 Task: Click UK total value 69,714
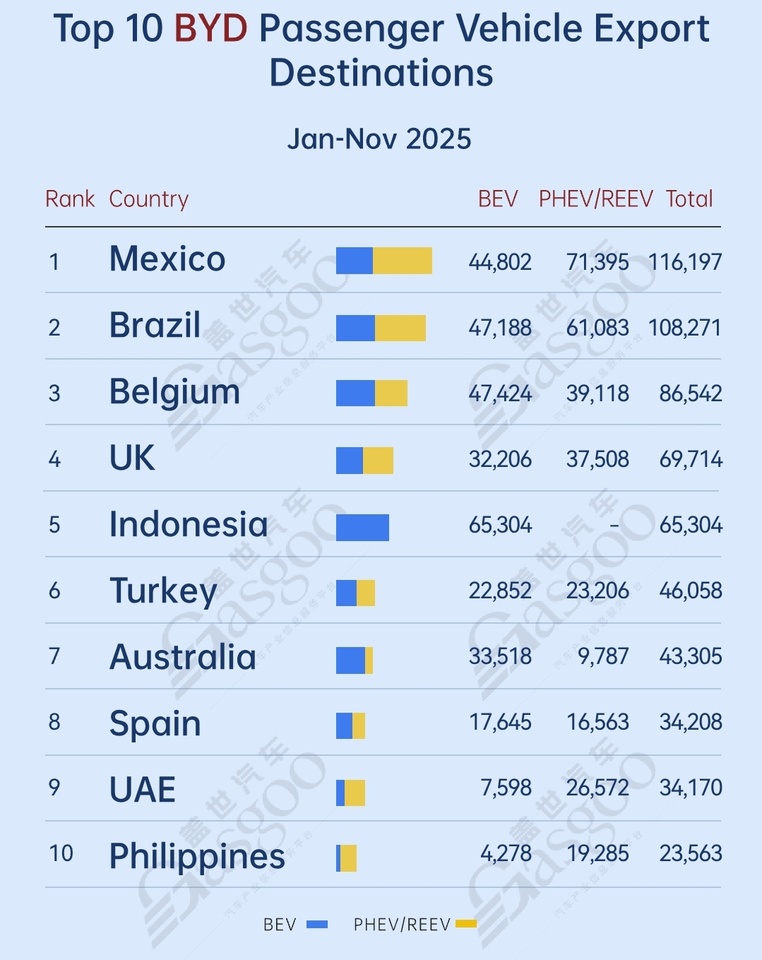pos(690,459)
